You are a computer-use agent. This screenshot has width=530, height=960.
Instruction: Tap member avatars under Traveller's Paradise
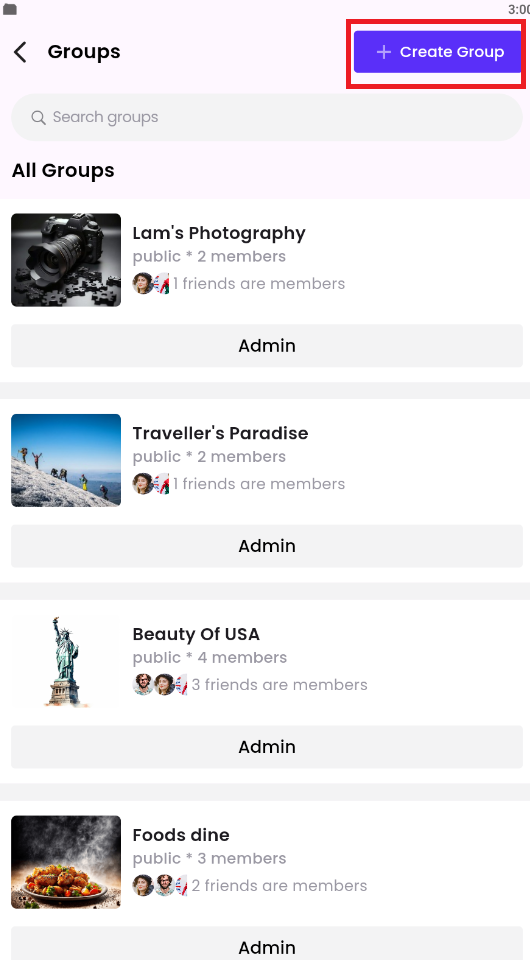[x=151, y=484]
